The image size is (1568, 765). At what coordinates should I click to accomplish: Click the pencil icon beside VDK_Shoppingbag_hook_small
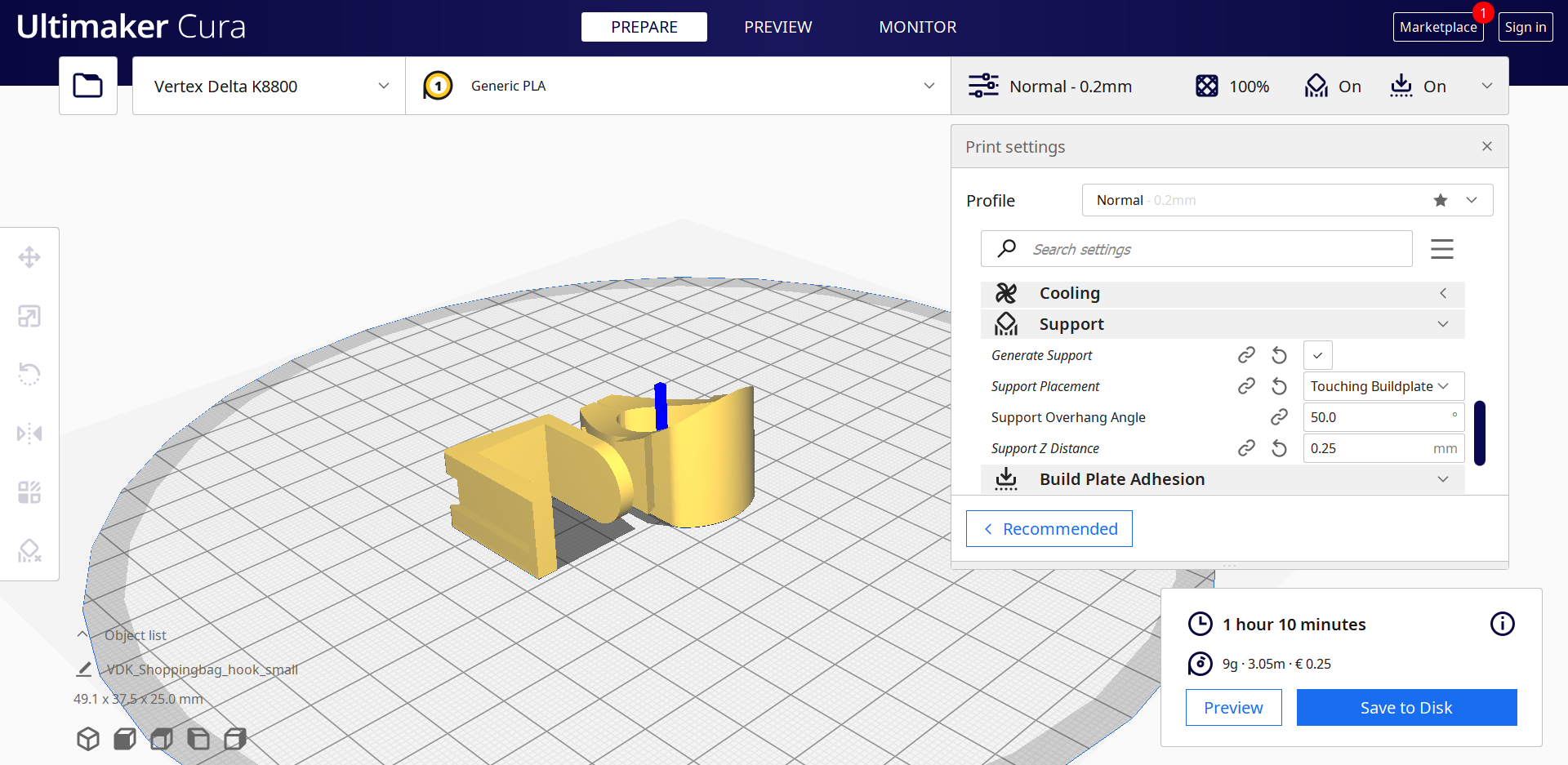[x=84, y=669]
